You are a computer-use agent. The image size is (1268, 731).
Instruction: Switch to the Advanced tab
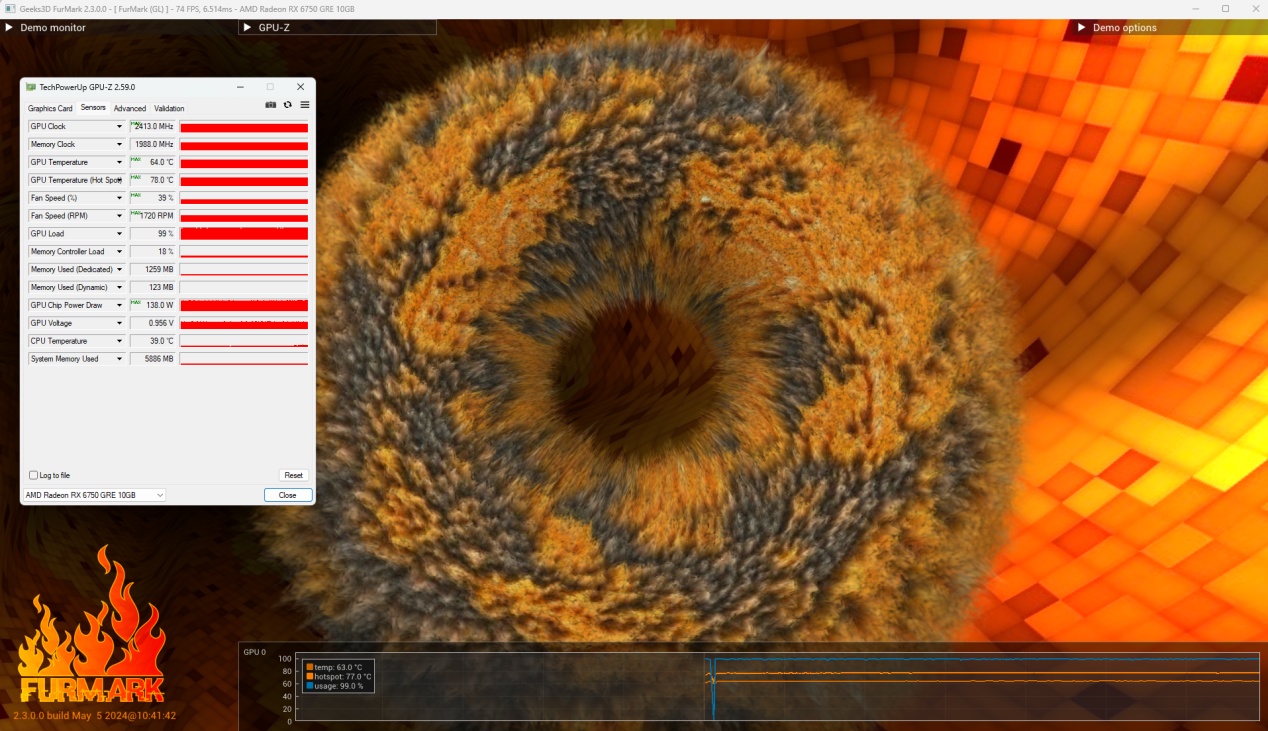tap(130, 109)
